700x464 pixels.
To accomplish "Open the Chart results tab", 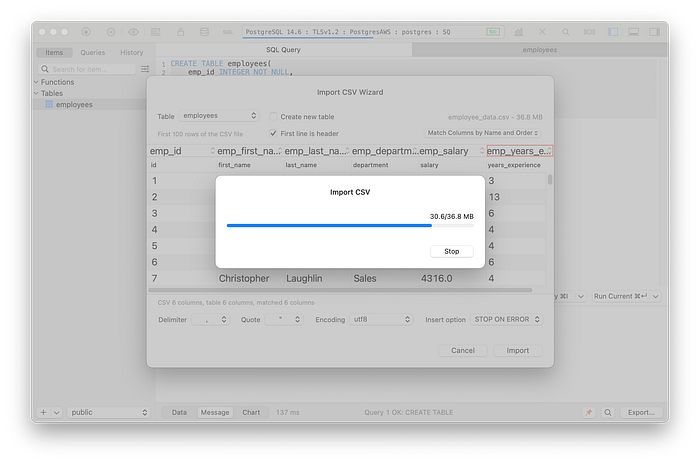I will coord(251,412).
